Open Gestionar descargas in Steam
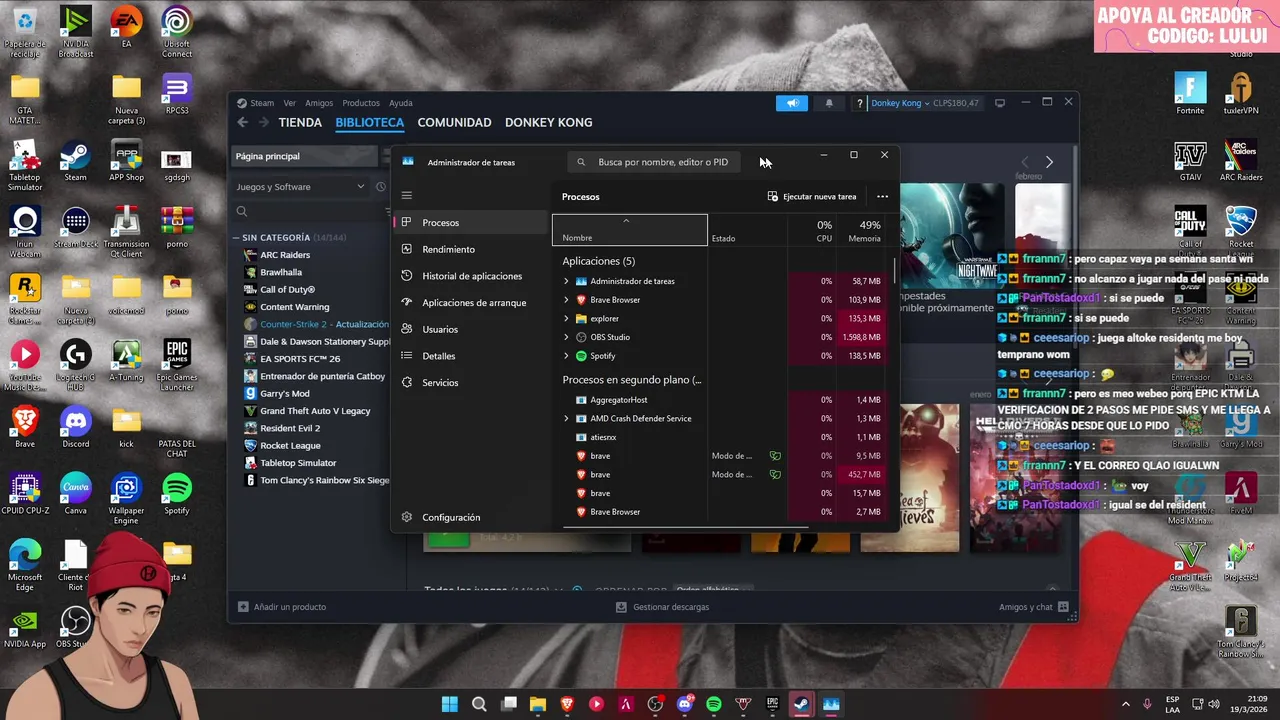Image resolution: width=1280 pixels, height=720 pixels. click(x=662, y=607)
